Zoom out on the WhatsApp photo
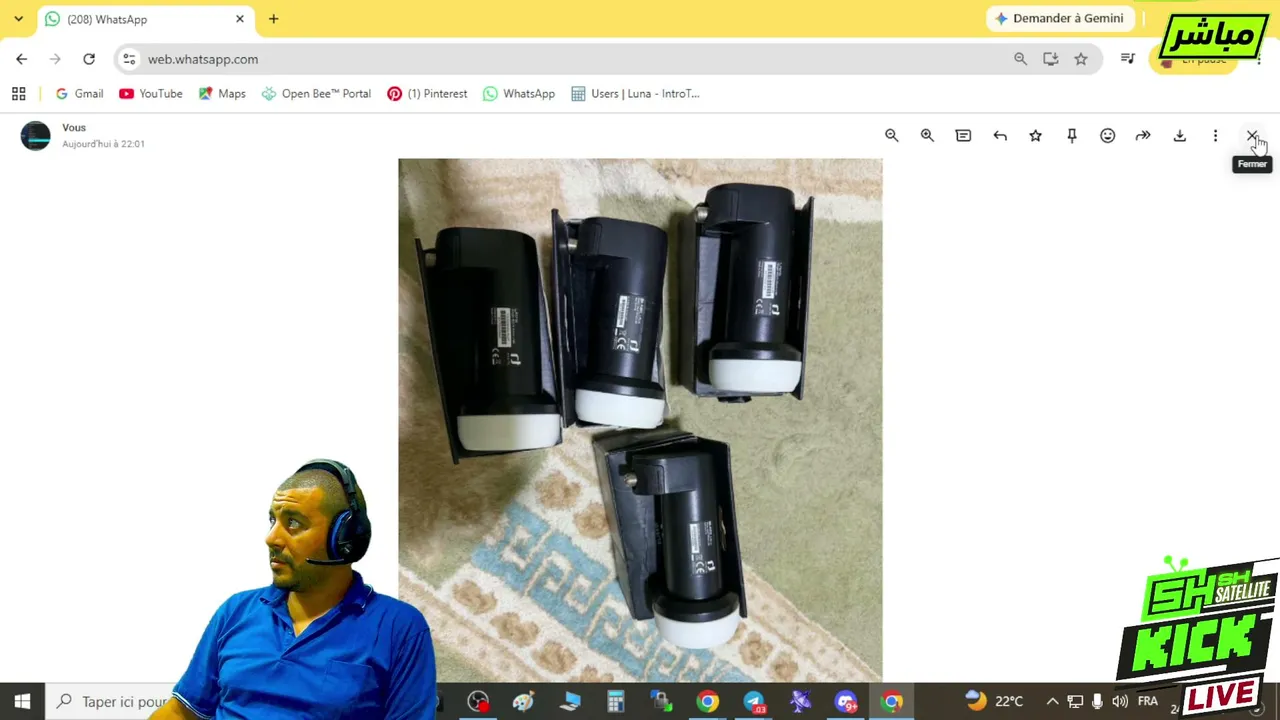Screen dimensions: 1280x720 (x=891, y=136)
